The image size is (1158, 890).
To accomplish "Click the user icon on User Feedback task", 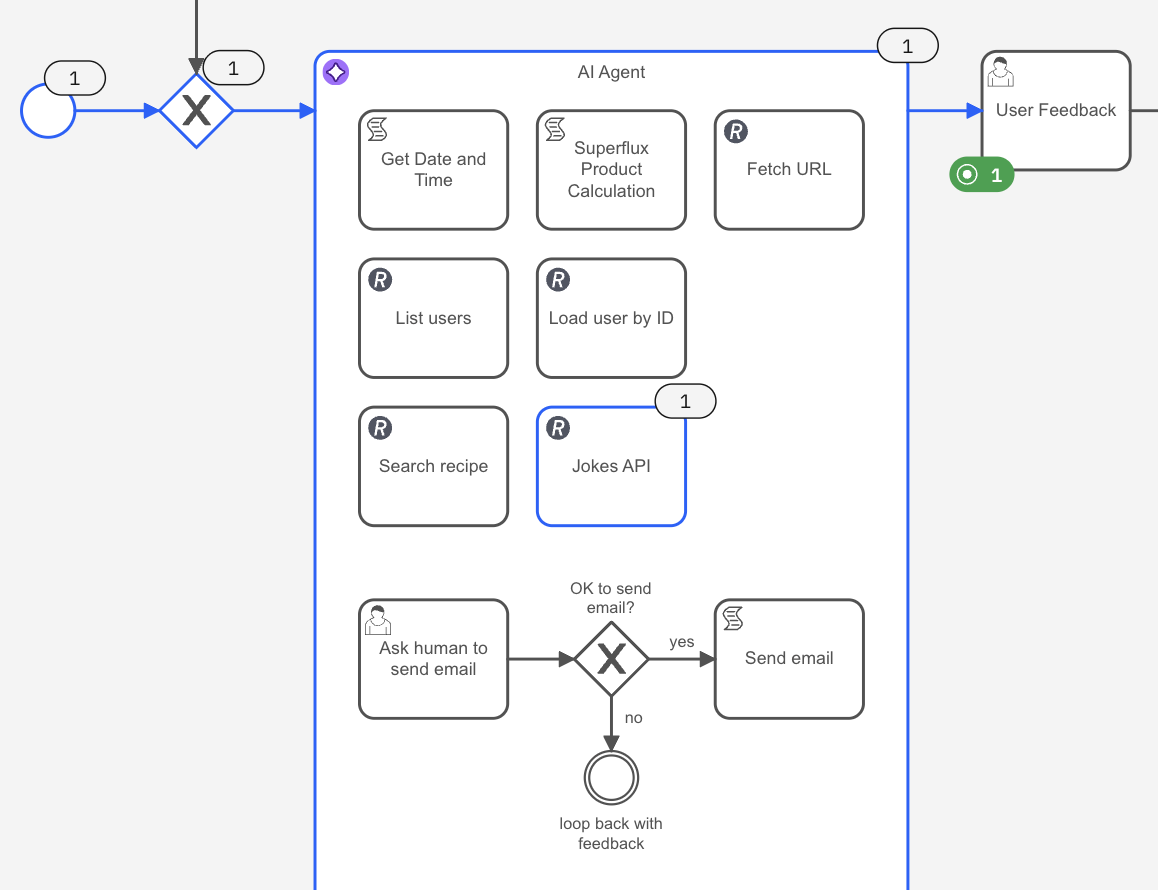I will tap(1000, 73).
